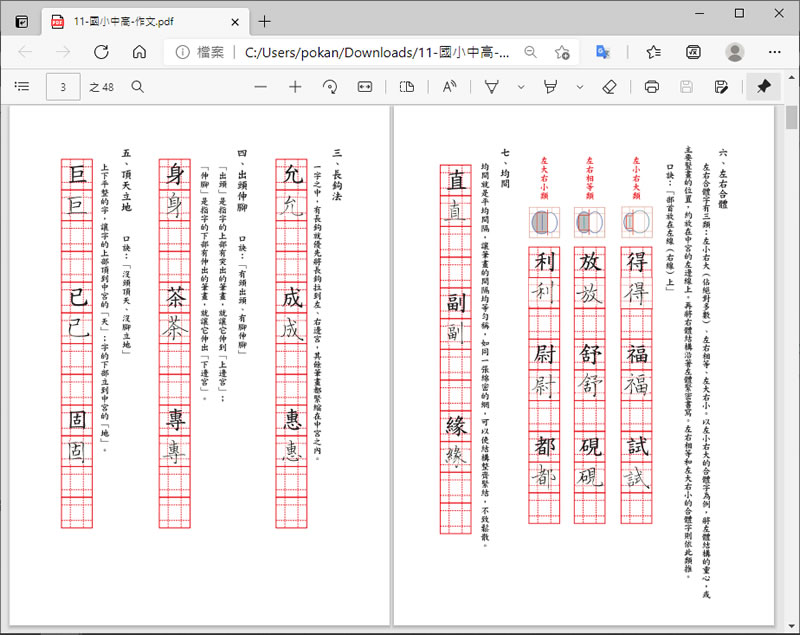Screen dimensions: 800x635
Task: Expand Highlight tool options arrow
Action: tap(580, 87)
